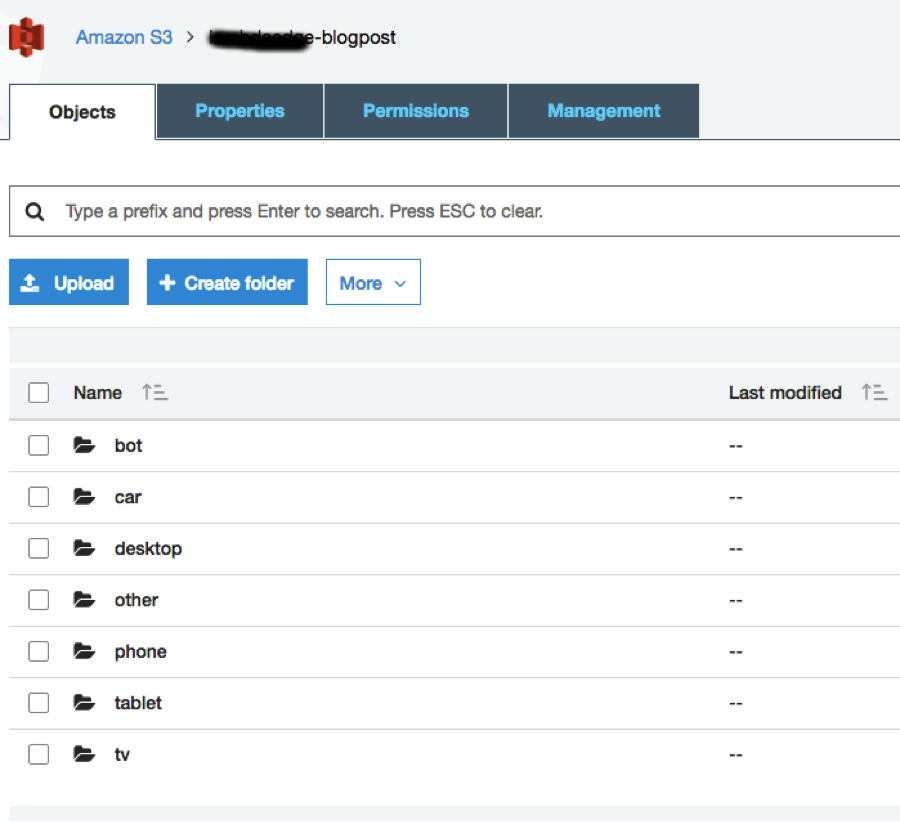Check the other folder checkbox

tap(38, 600)
